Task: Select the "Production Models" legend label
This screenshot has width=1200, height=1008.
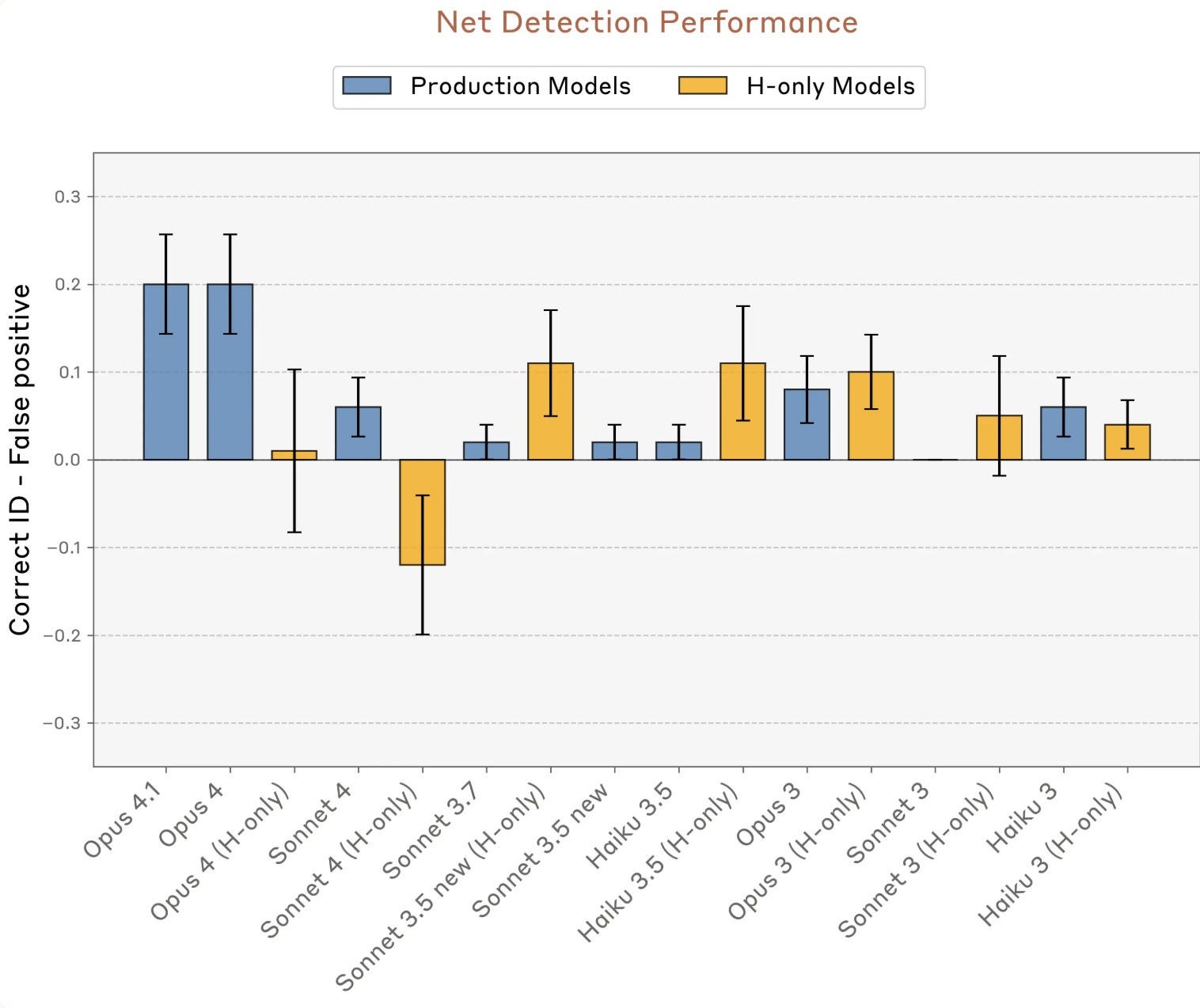Action: pos(520,85)
